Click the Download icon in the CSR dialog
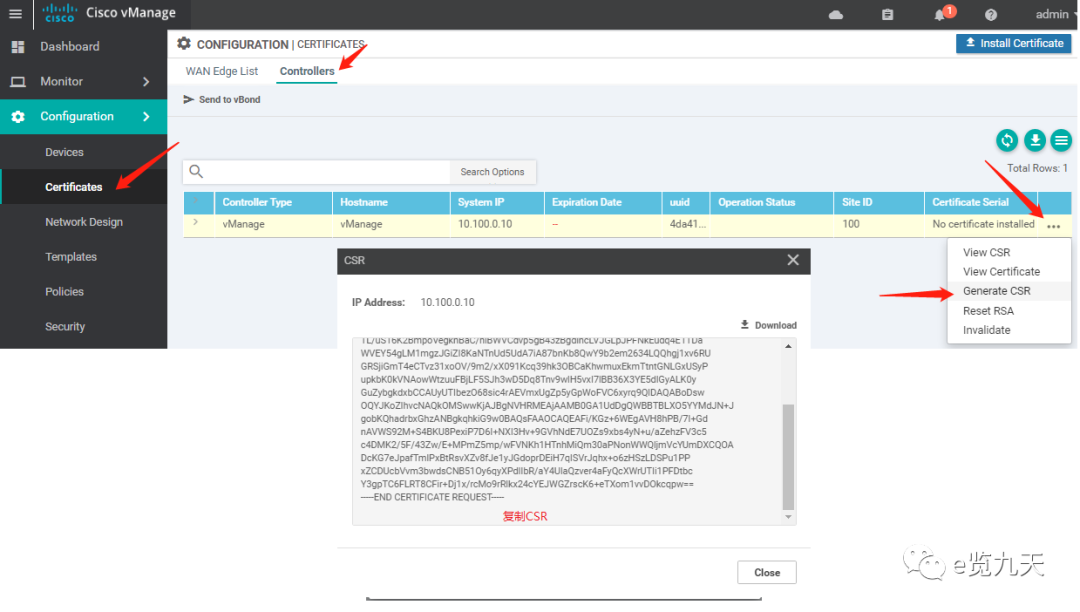This screenshot has width=1080, height=612. click(x=768, y=325)
